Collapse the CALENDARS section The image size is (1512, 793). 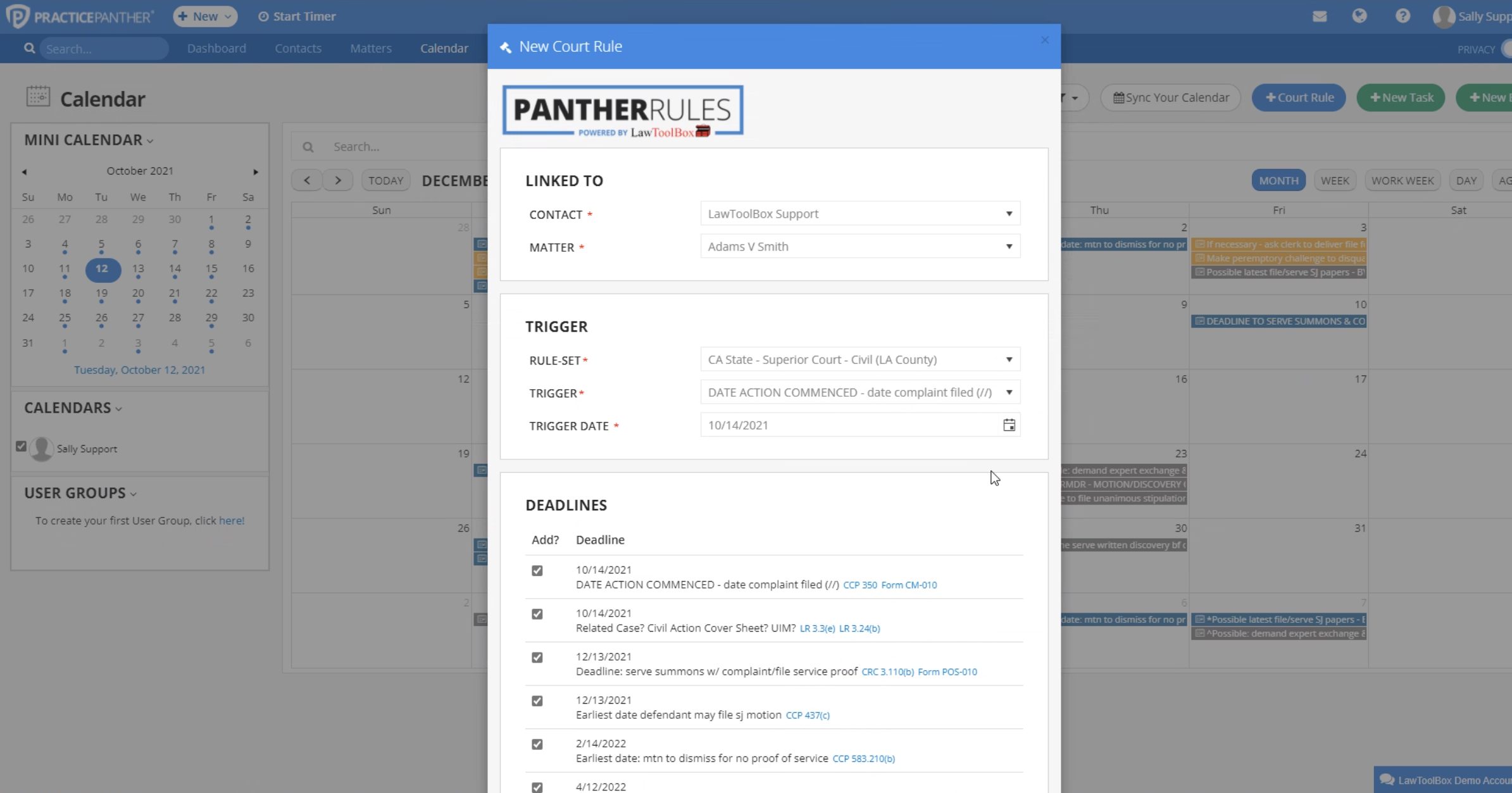coord(117,408)
